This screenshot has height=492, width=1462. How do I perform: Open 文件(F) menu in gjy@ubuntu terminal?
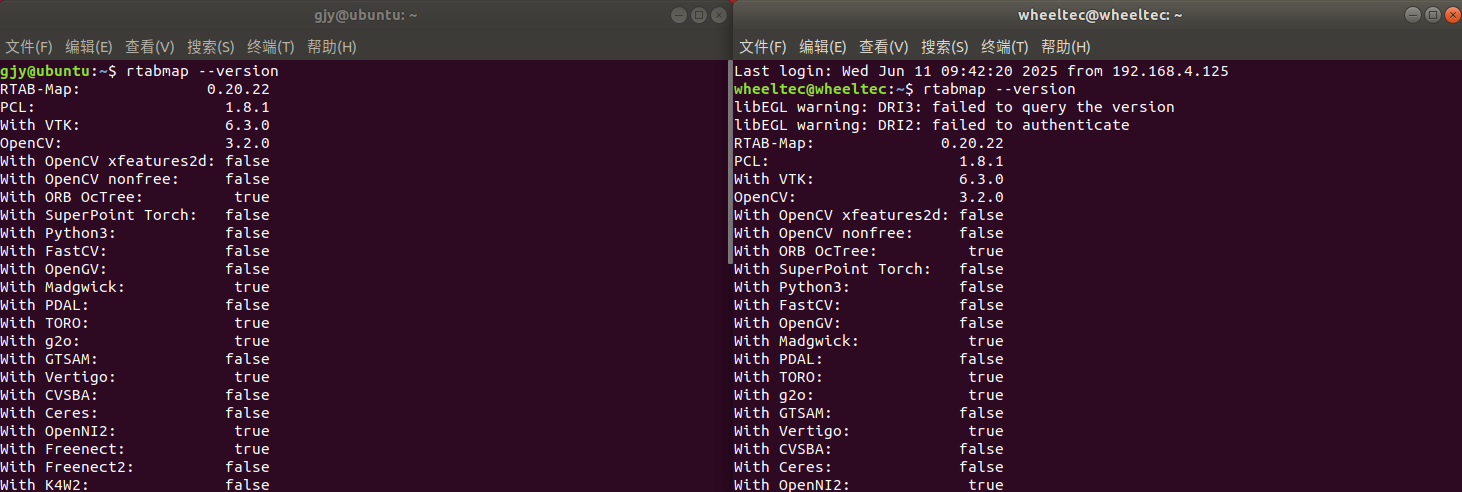[x=28, y=47]
